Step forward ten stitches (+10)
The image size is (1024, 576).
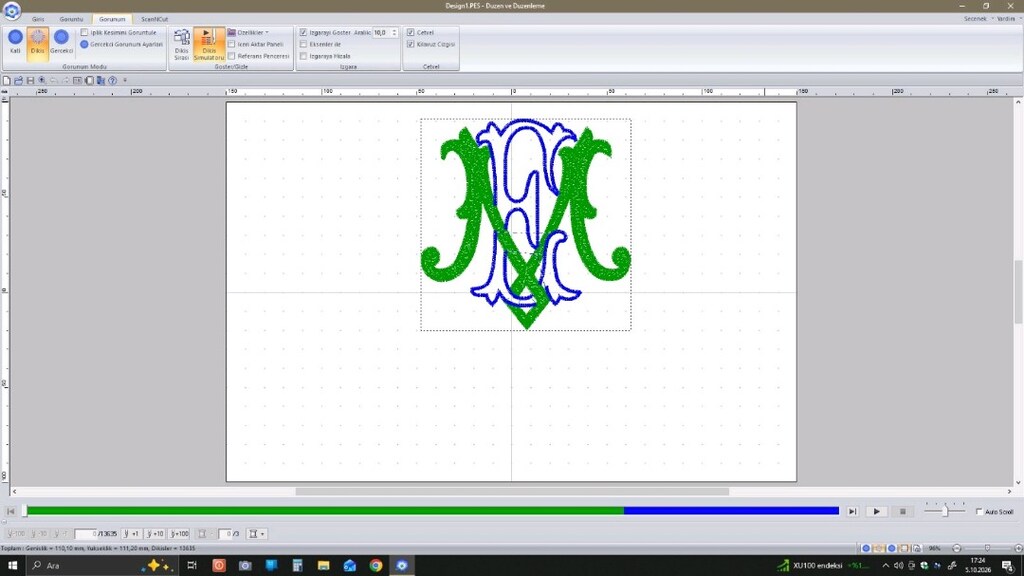pyautogui.click(x=154, y=534)
